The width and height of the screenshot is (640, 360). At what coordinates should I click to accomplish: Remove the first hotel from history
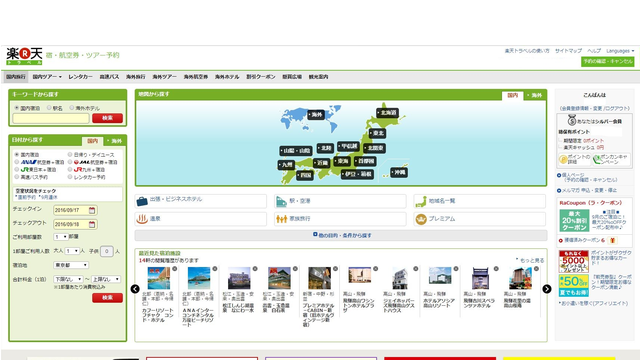[x=175, y=269]
